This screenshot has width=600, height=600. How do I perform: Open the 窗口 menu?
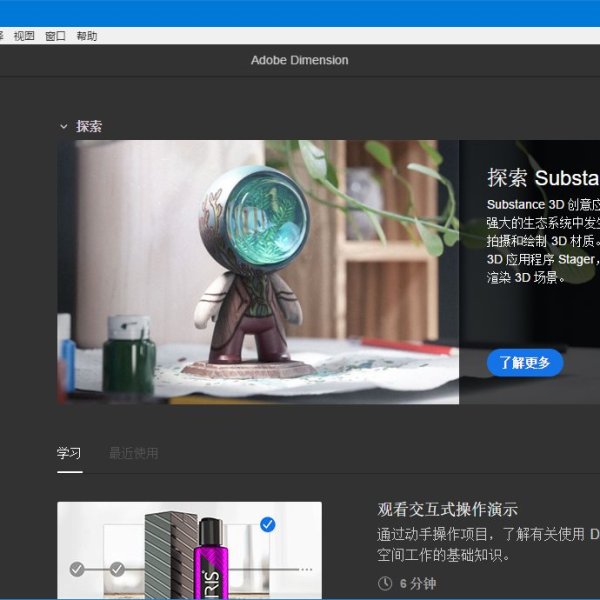pos(55,36)
